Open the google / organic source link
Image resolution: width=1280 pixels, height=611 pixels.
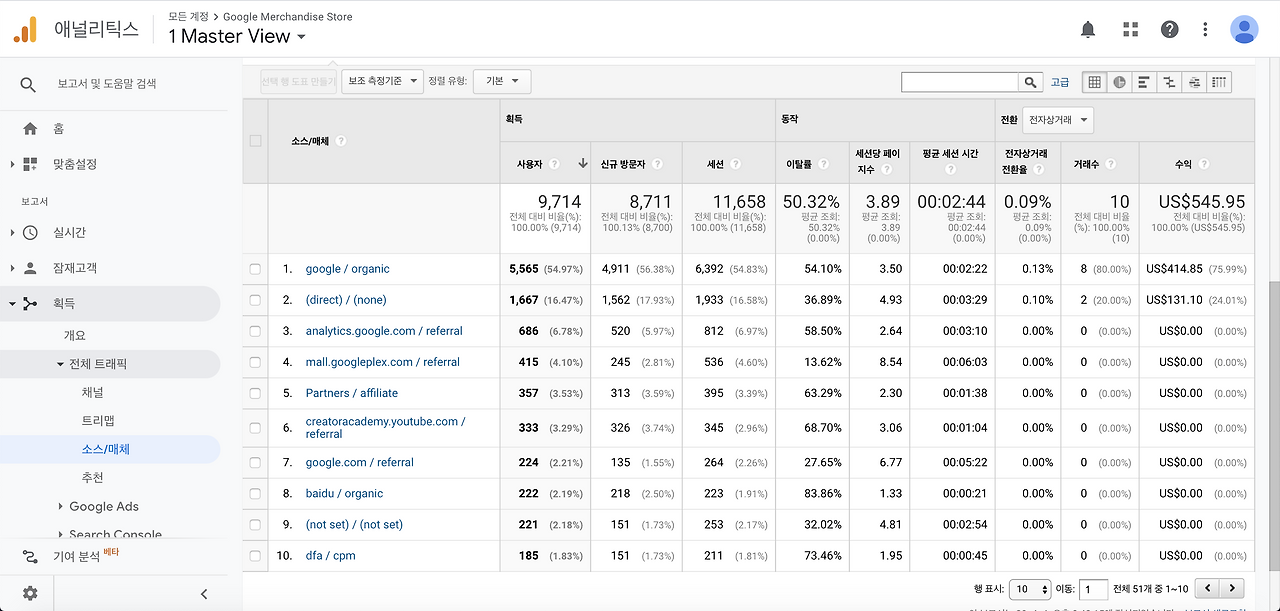pyautogui.click(x=347, y=269)
